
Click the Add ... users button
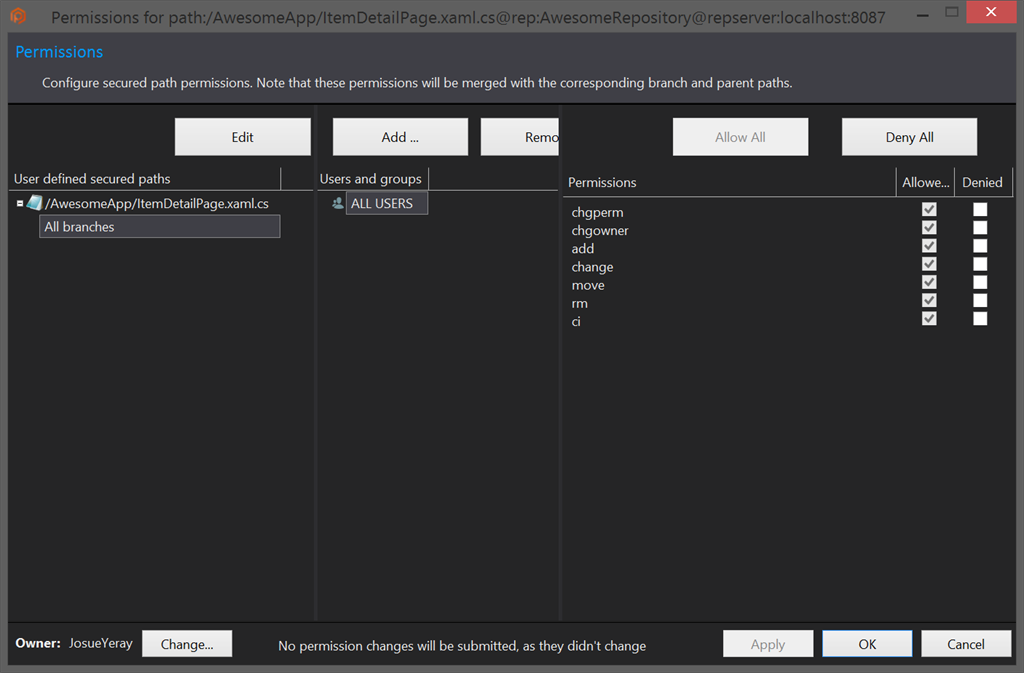click(400, 137)
